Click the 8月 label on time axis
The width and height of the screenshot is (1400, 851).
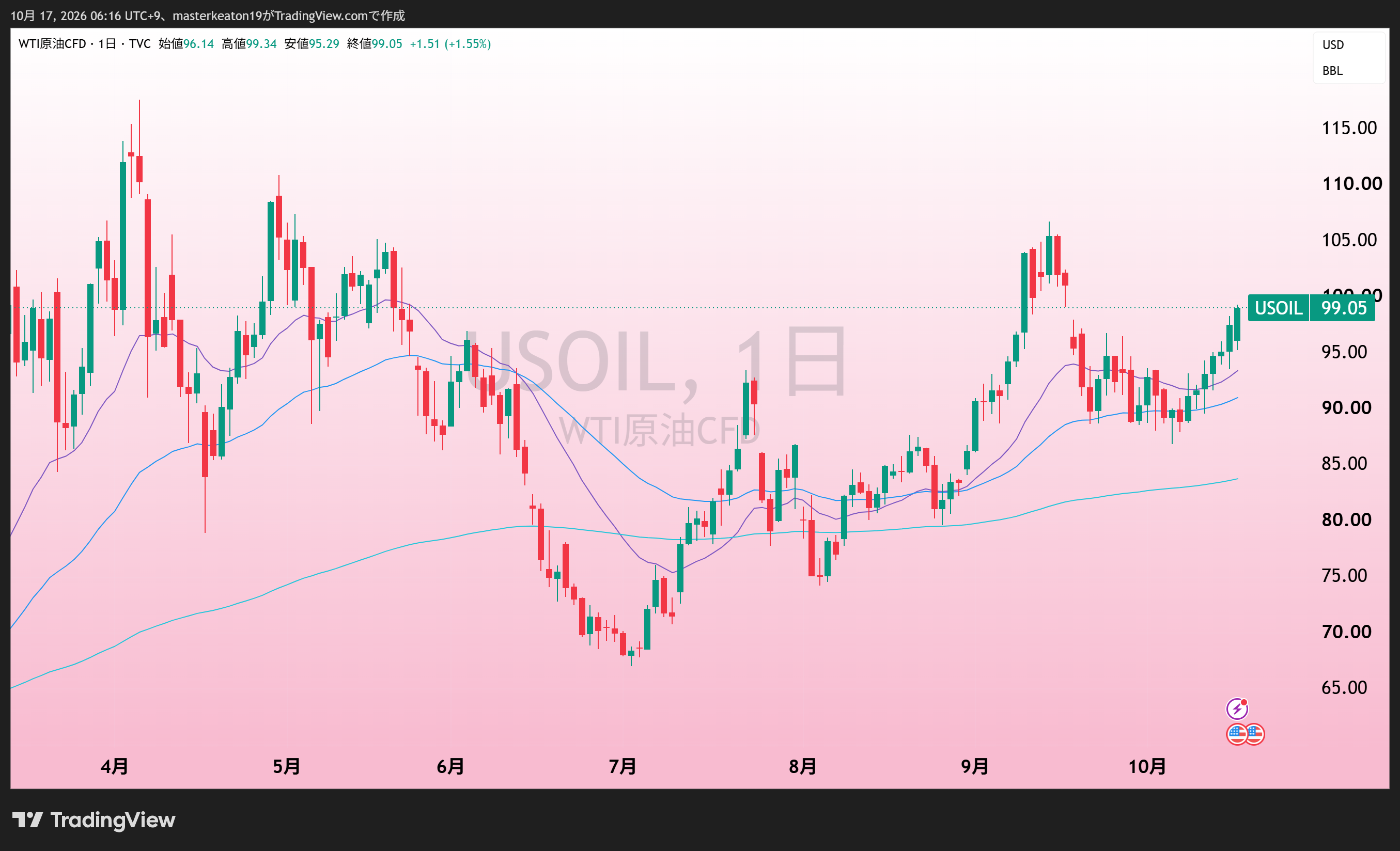coord(803,766)
